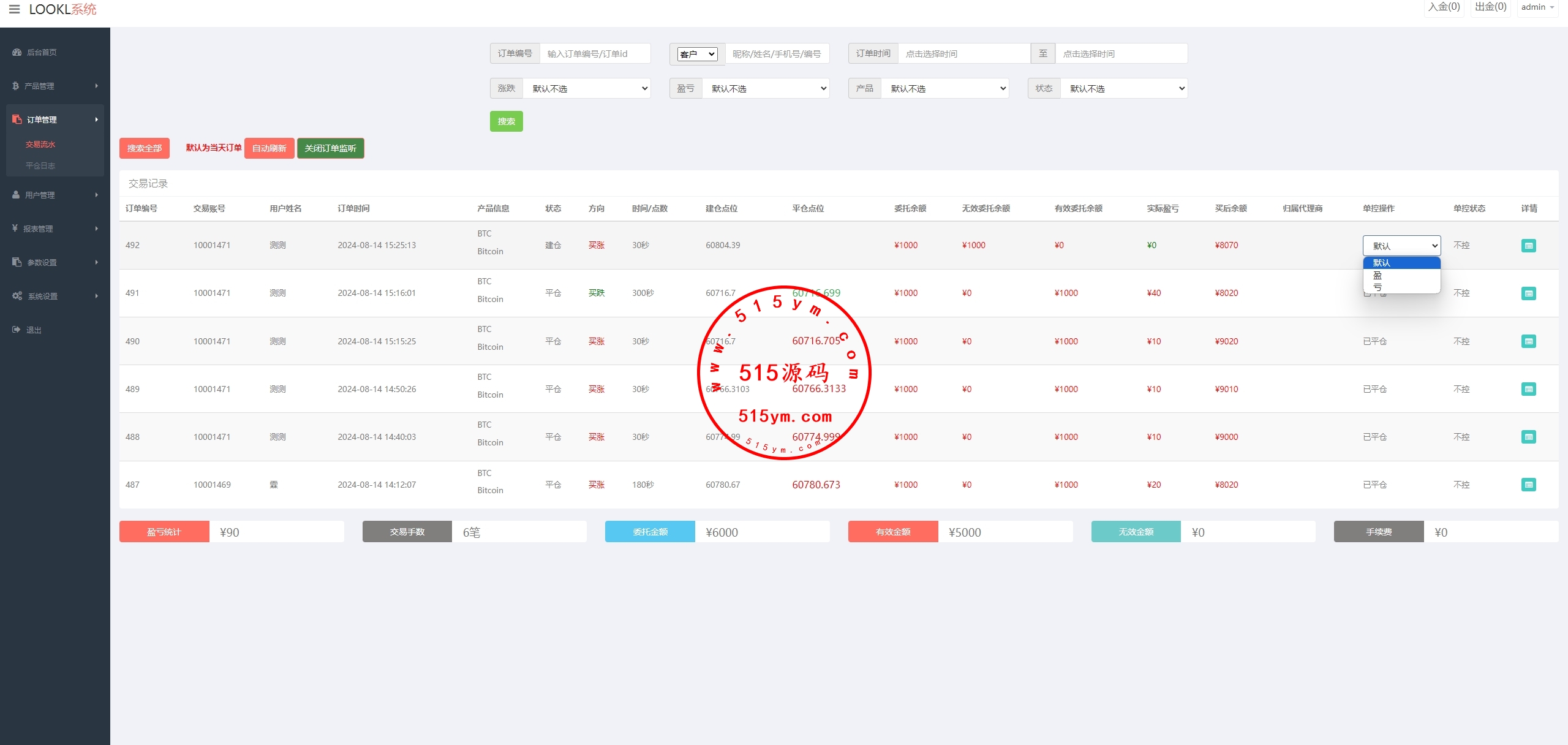Click the 用户管理 user sidebar icon
Image resolution: width=1568 pixels, height=745 pixels.
[x=16, y=195]
